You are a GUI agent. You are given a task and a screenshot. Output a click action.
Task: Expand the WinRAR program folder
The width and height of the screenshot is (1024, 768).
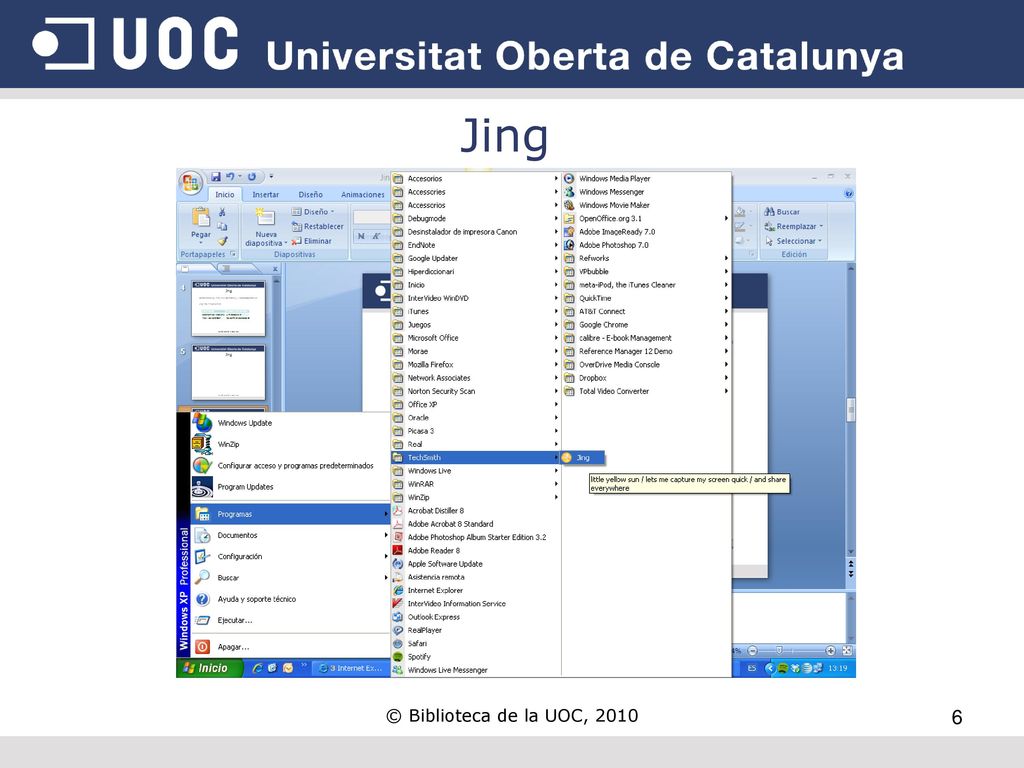click(475, 484)
